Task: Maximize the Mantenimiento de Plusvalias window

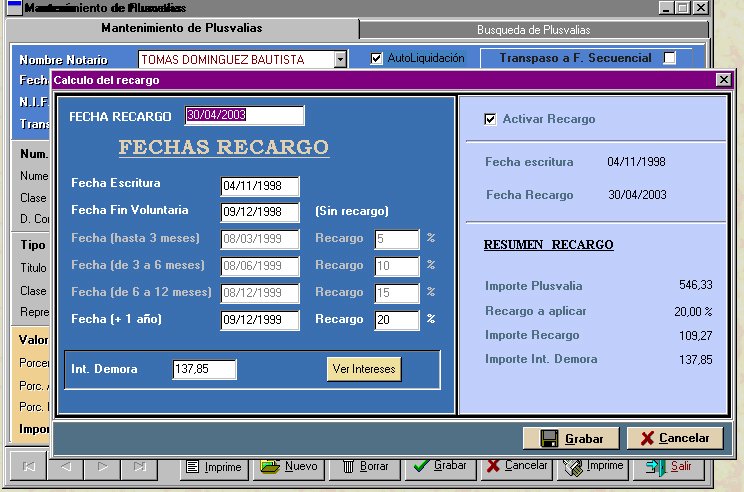Action: click(682, 8)
